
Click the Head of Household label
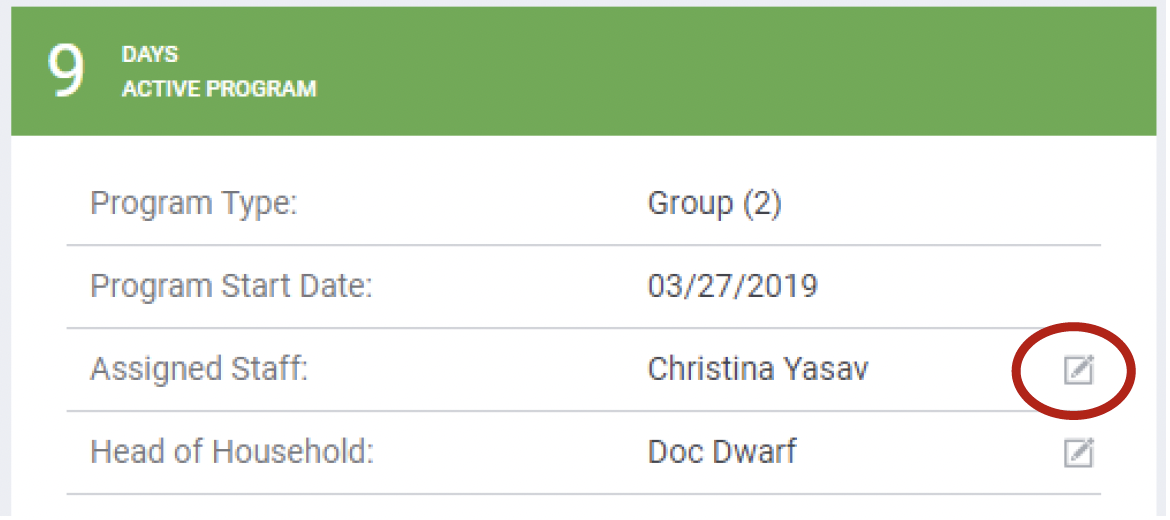[x=231, y=452]
